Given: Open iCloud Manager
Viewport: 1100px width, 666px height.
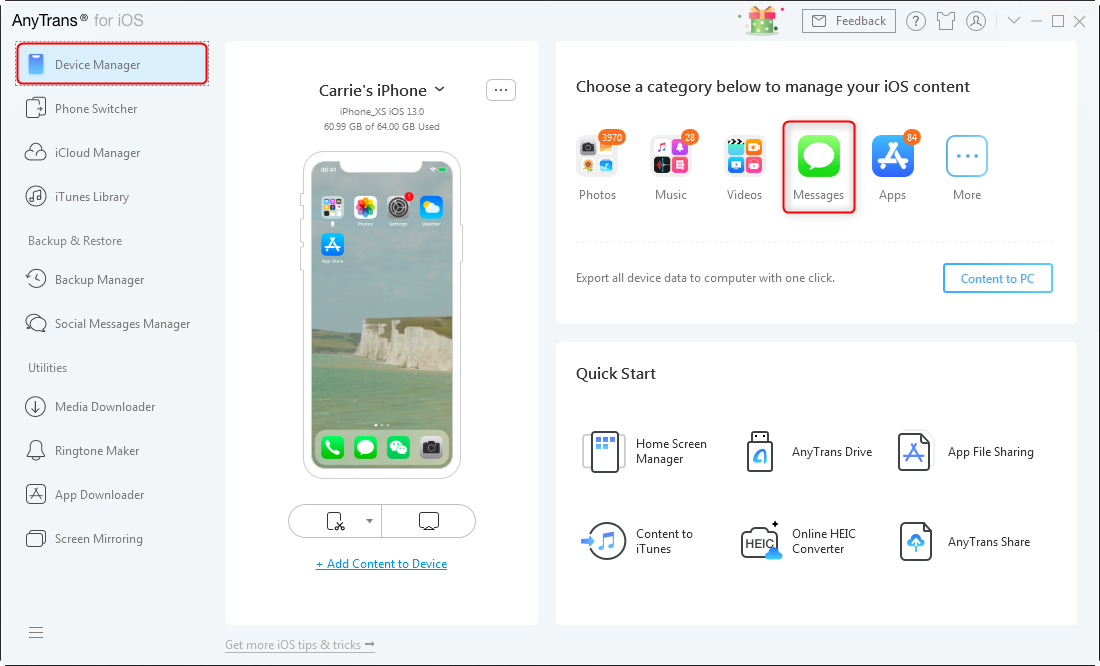Looking at the screenshot, I should (x=83, y=153).
